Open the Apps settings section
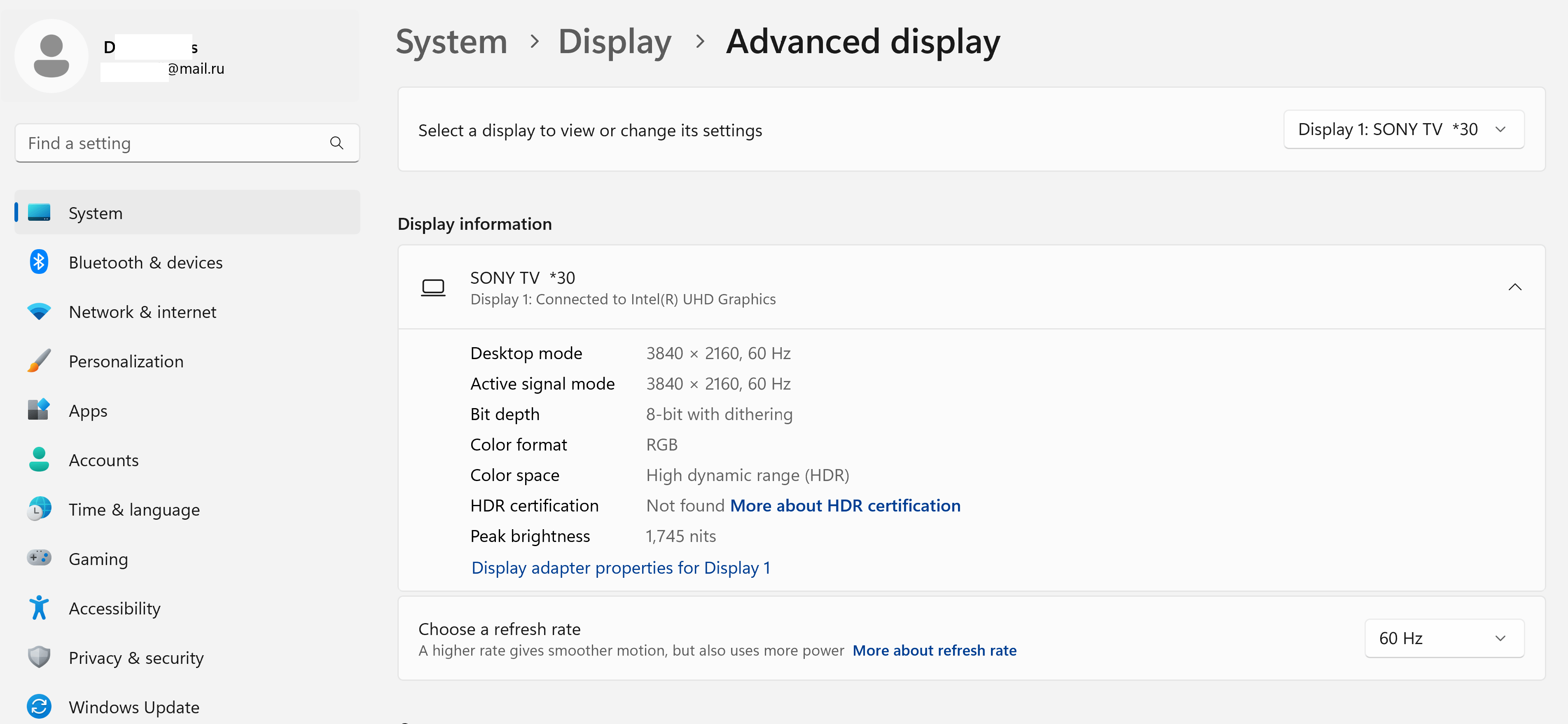The height and width of the screenshot is (724, 1568). [88, 411]
